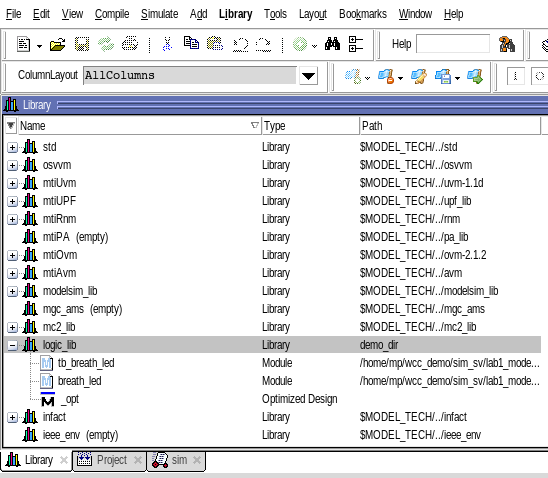Open the ColumnLayout dropdown arrow
The image size is (548, 478).
click(308, 76)
